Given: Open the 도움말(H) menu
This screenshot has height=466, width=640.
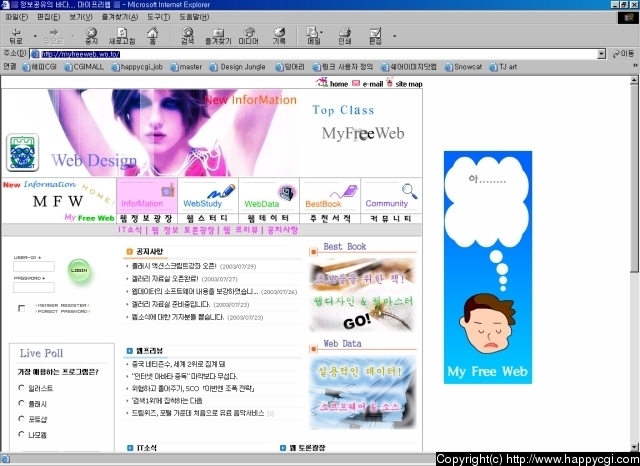Looking at the screenshot, I should tap(194, 17).
